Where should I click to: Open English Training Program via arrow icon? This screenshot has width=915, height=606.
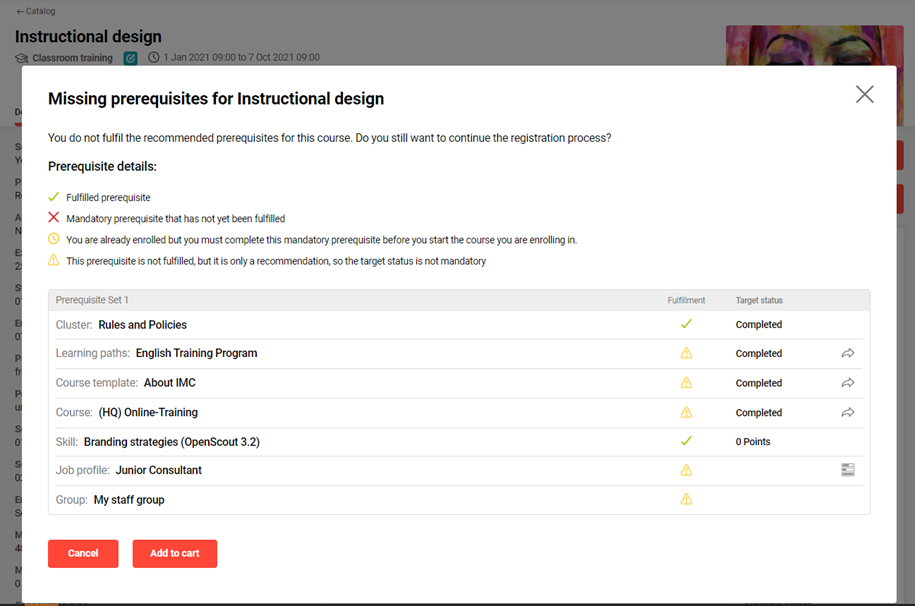(x=847, y=354)
